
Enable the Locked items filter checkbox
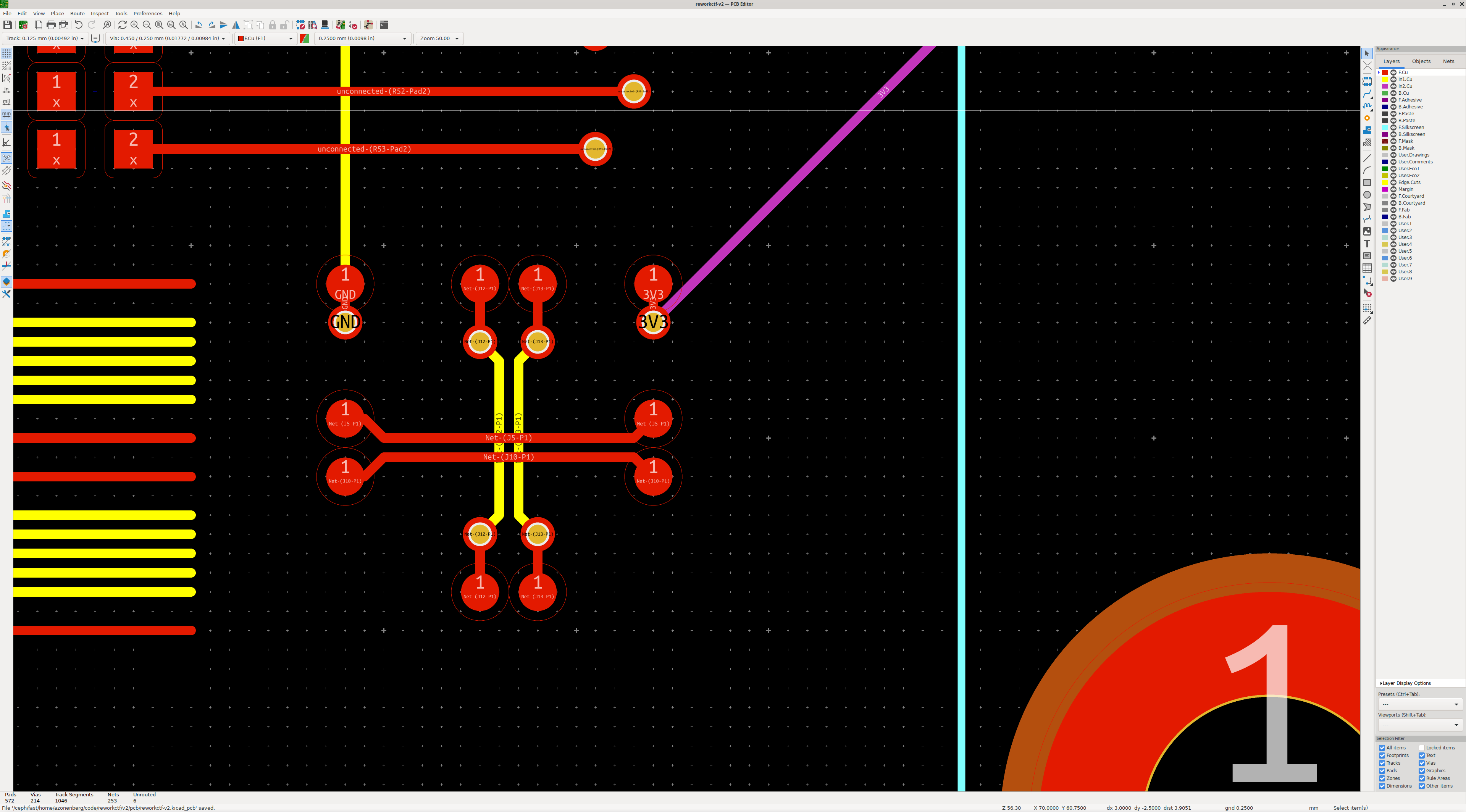1422,748
